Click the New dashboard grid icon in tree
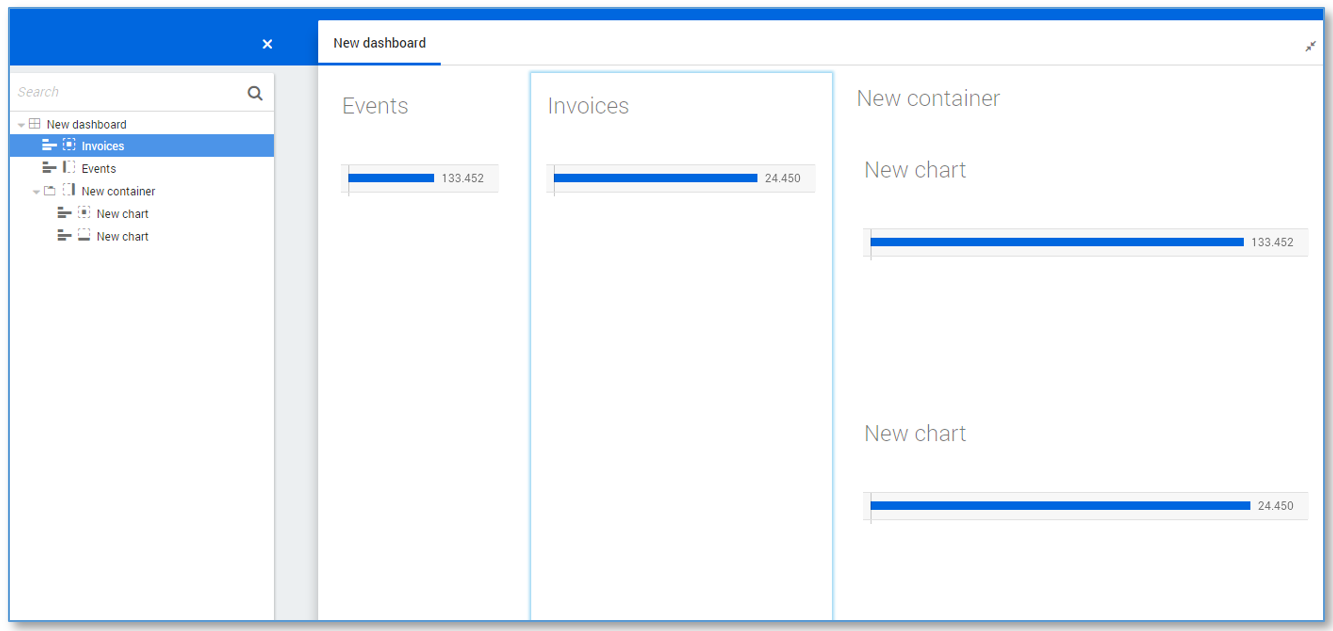Viewport: 1333px width, 631px height. [35, 124]
